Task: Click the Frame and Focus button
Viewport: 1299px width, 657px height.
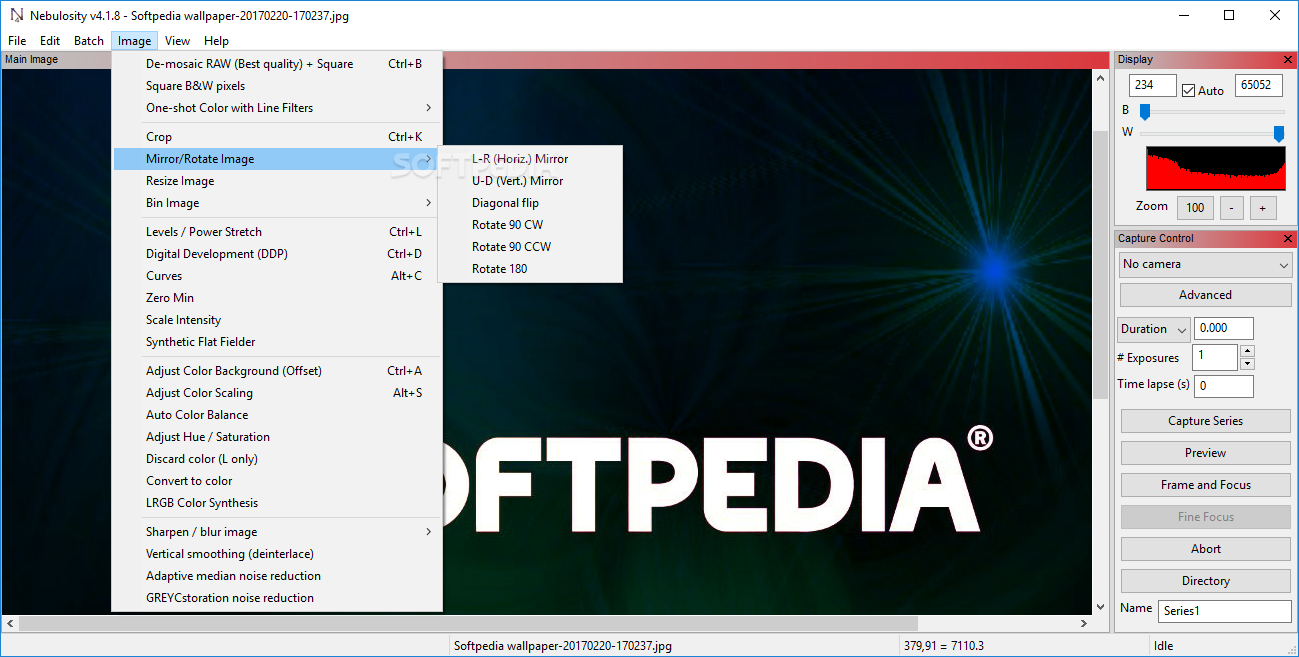Action: 1205,485
